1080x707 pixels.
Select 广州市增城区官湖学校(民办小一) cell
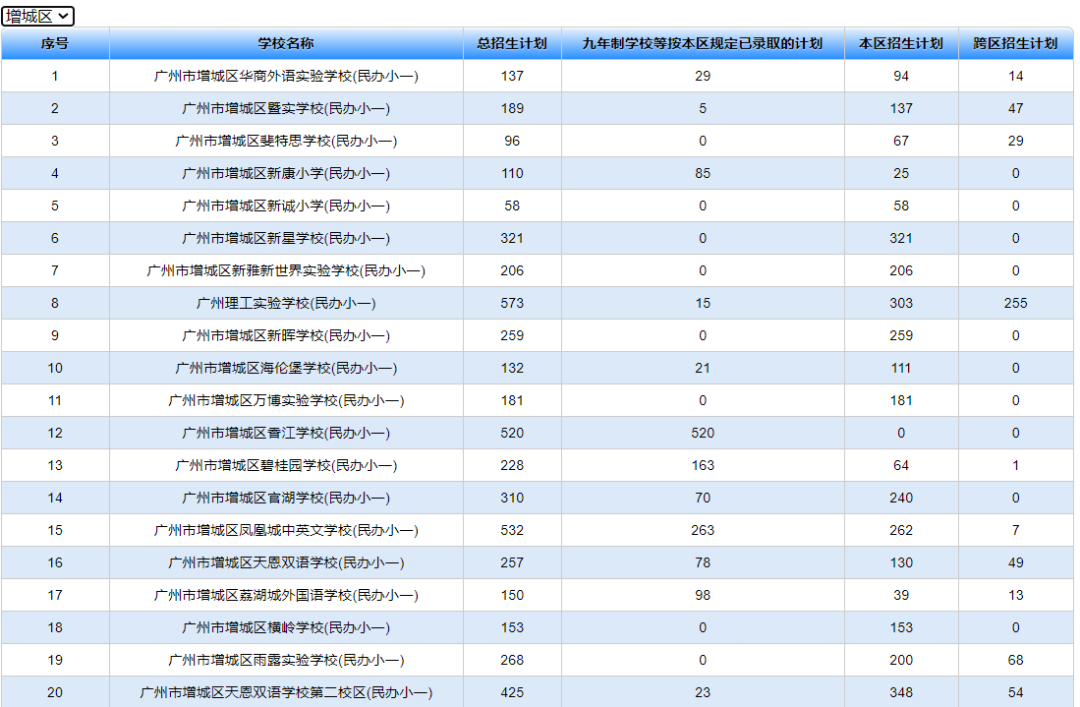coord(286,498)
